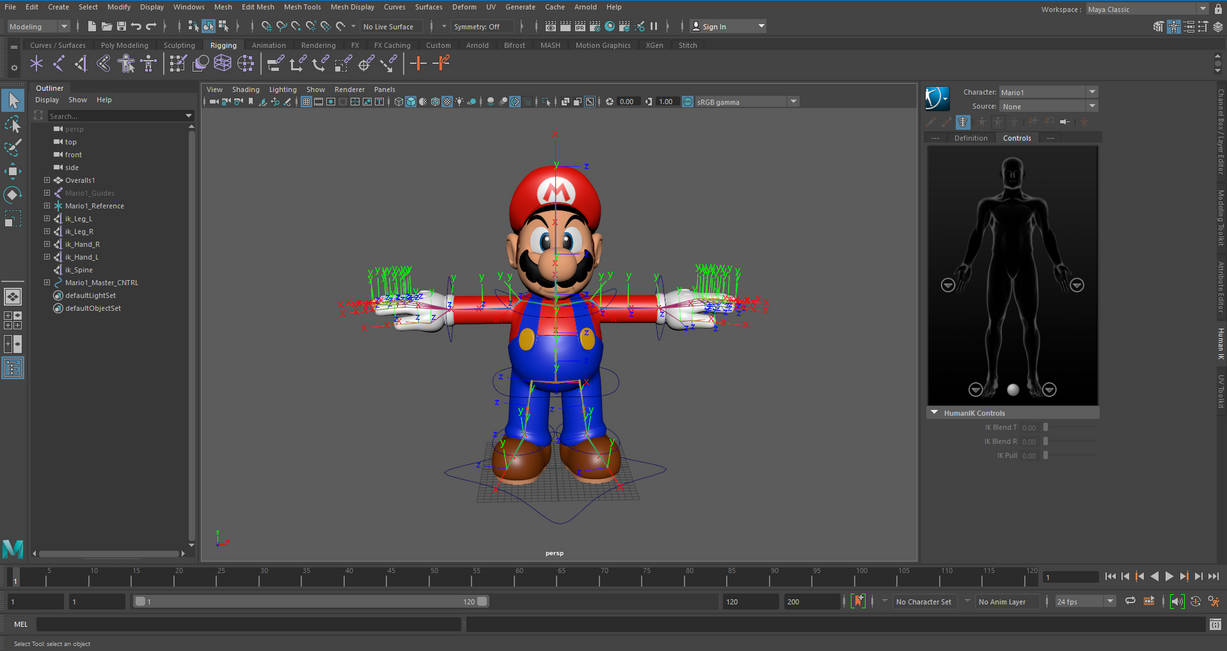This screenshot has width=1227, height=651.
Task: Toggle four-view panel layout button
Action: (x=12, y=320)
